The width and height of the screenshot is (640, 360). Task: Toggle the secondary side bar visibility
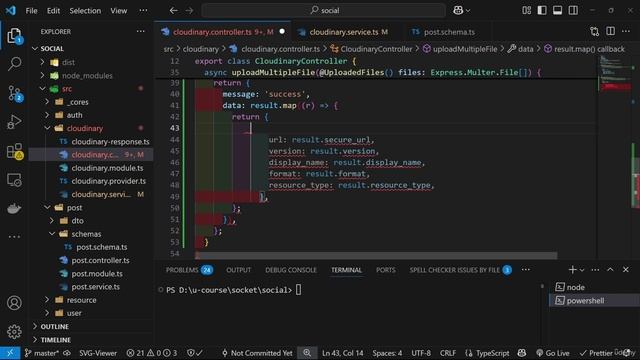click(x=573, y=11)
